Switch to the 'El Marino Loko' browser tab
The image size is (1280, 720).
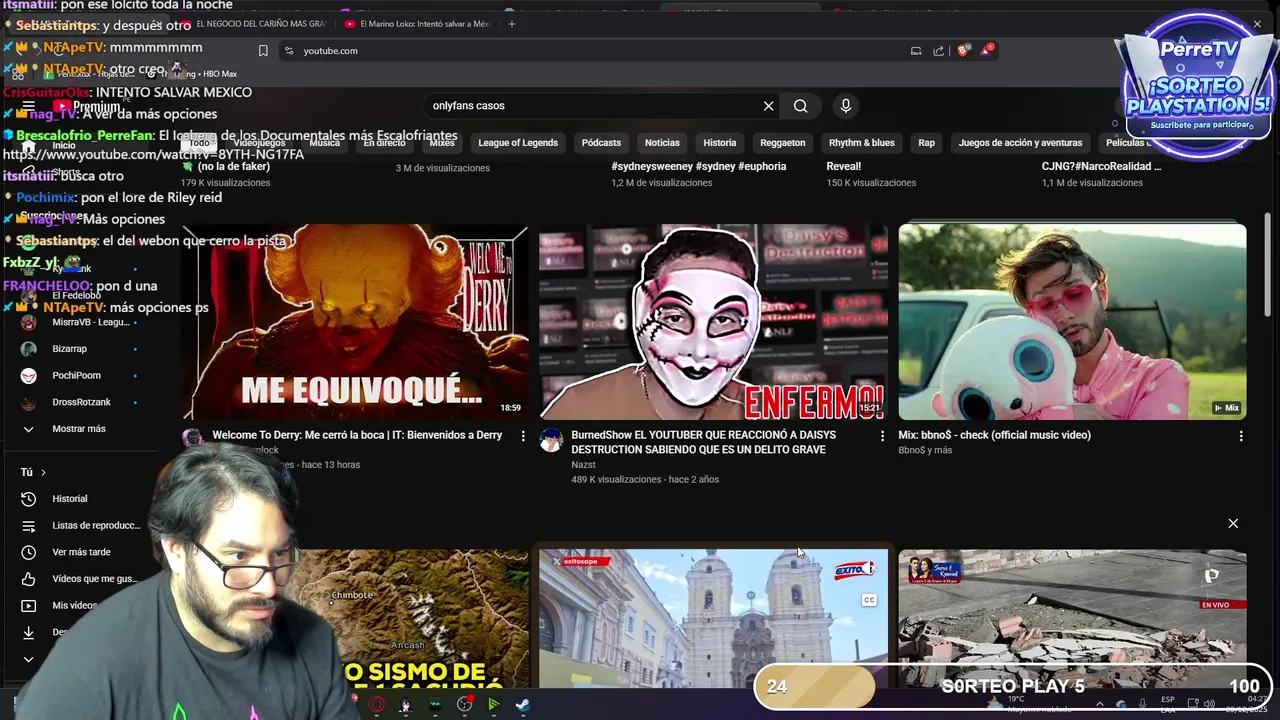[416, 24]
